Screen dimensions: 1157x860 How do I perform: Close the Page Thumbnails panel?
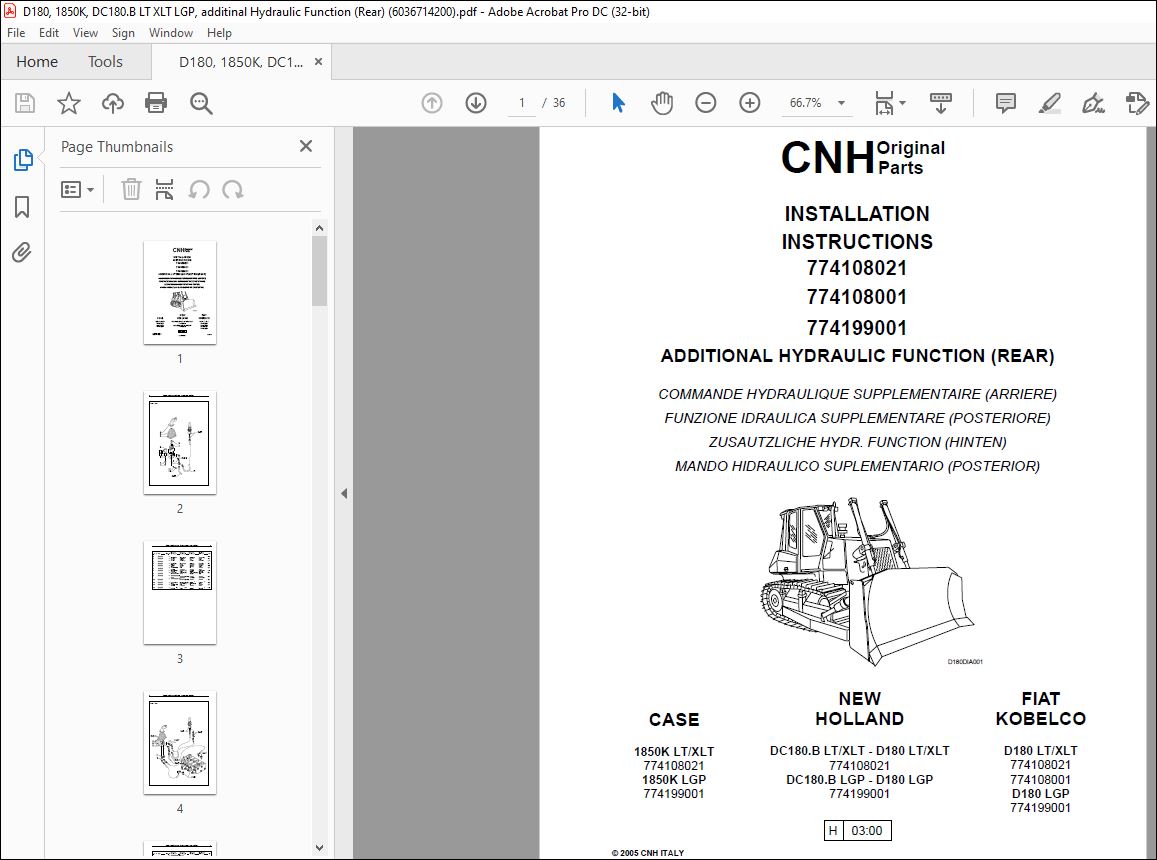[x=306, y=146]
